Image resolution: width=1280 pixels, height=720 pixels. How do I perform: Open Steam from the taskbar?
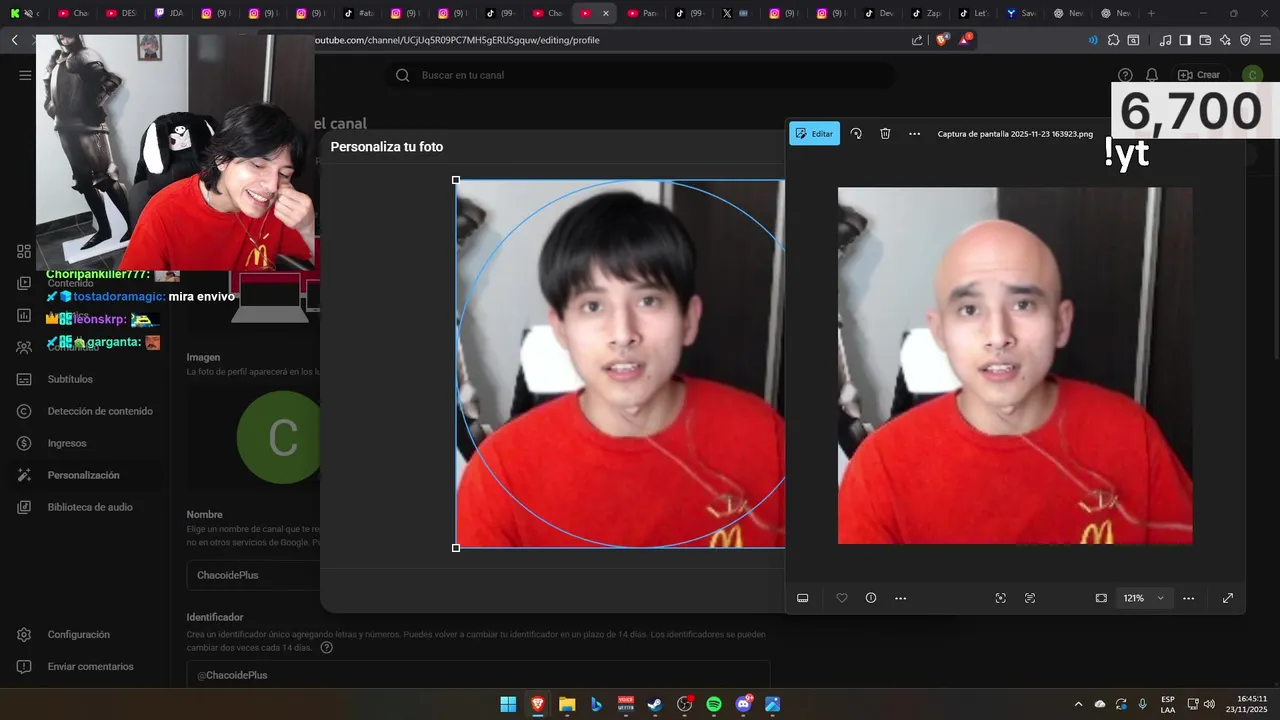[655, 704]
